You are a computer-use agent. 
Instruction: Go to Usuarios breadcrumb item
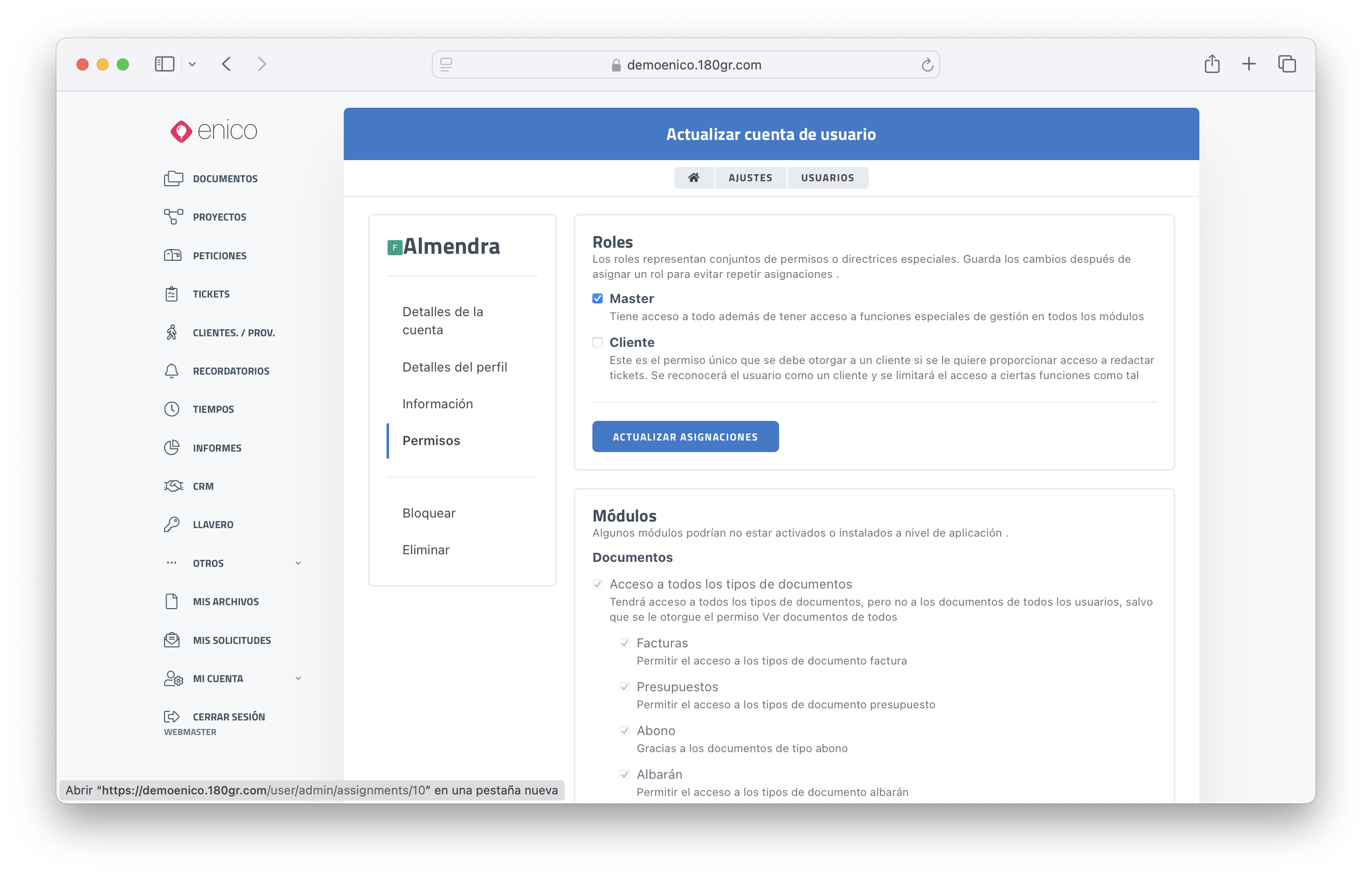pyautogui.click(x=827, y=177)
